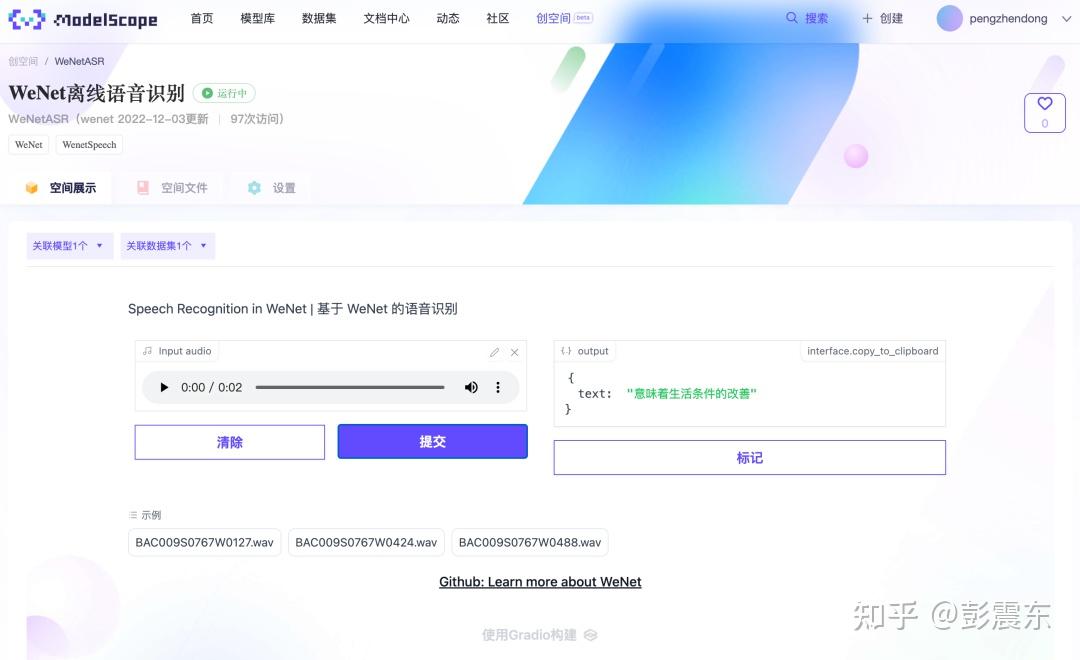
Task: Click the 创建 create label
Action: [891, 19]
